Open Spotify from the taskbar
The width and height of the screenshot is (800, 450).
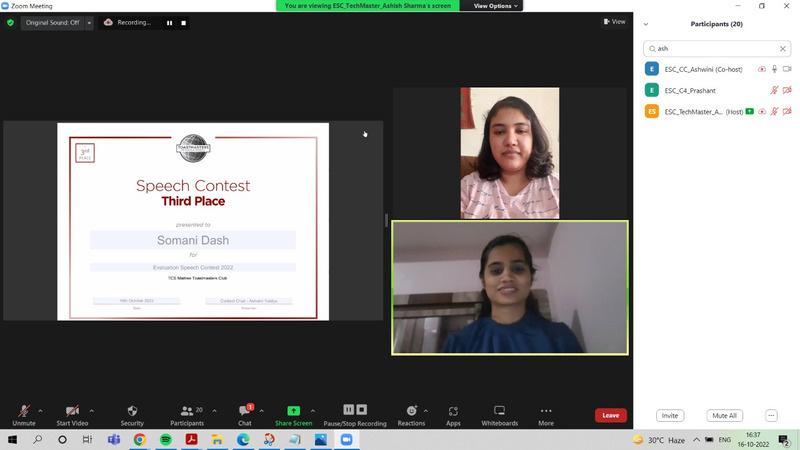tap(166, 439)
